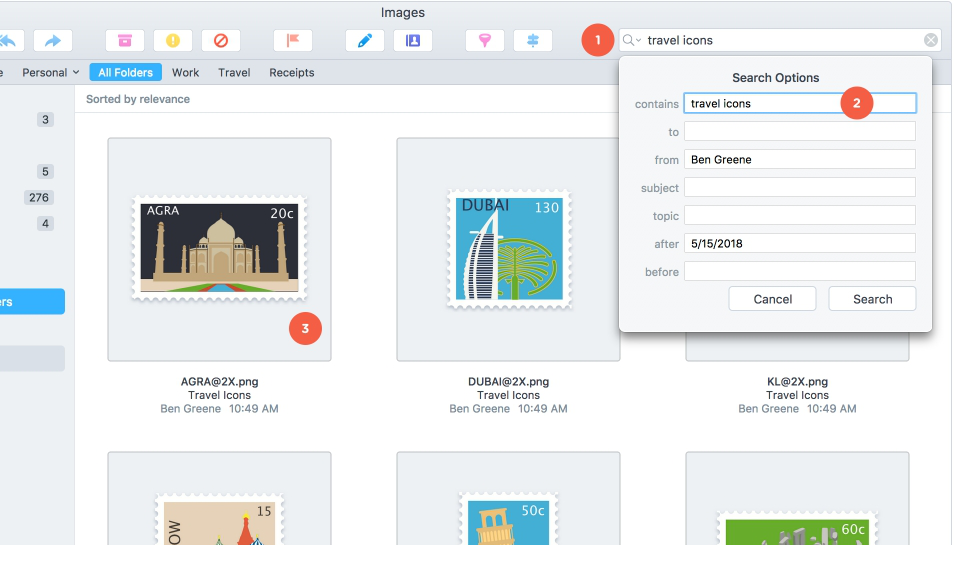Open the AGRA stamp thumbnail
Screen dimensions: 954x566
[220, 249]
